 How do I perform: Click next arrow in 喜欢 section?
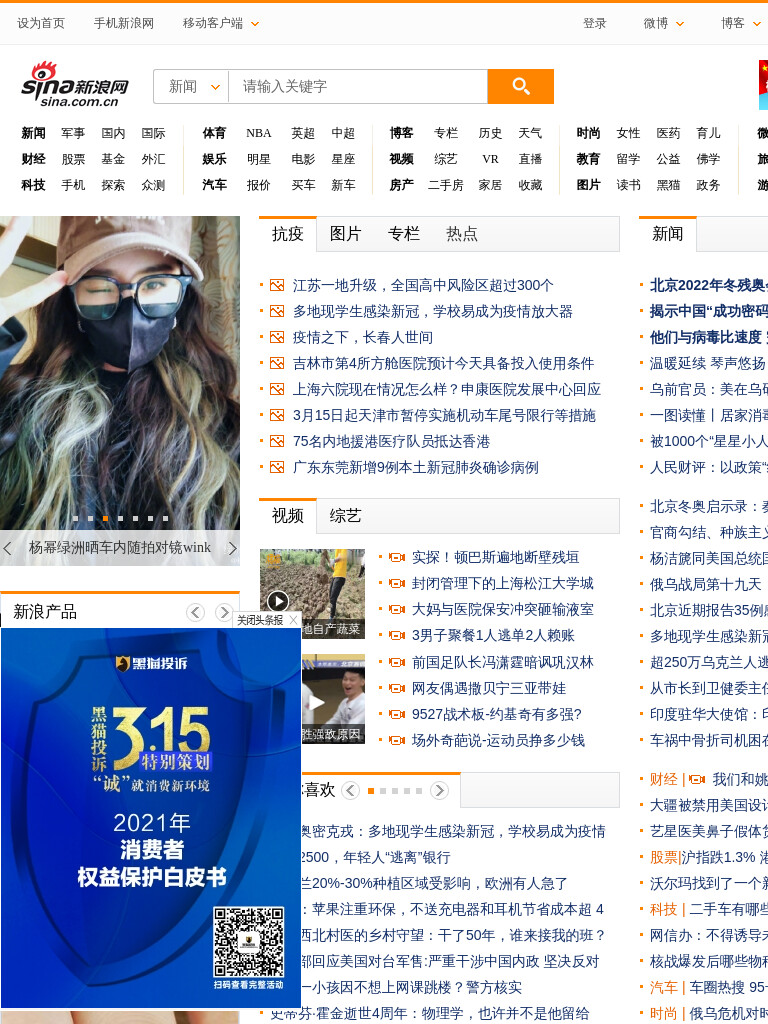[x=439, y=790]
